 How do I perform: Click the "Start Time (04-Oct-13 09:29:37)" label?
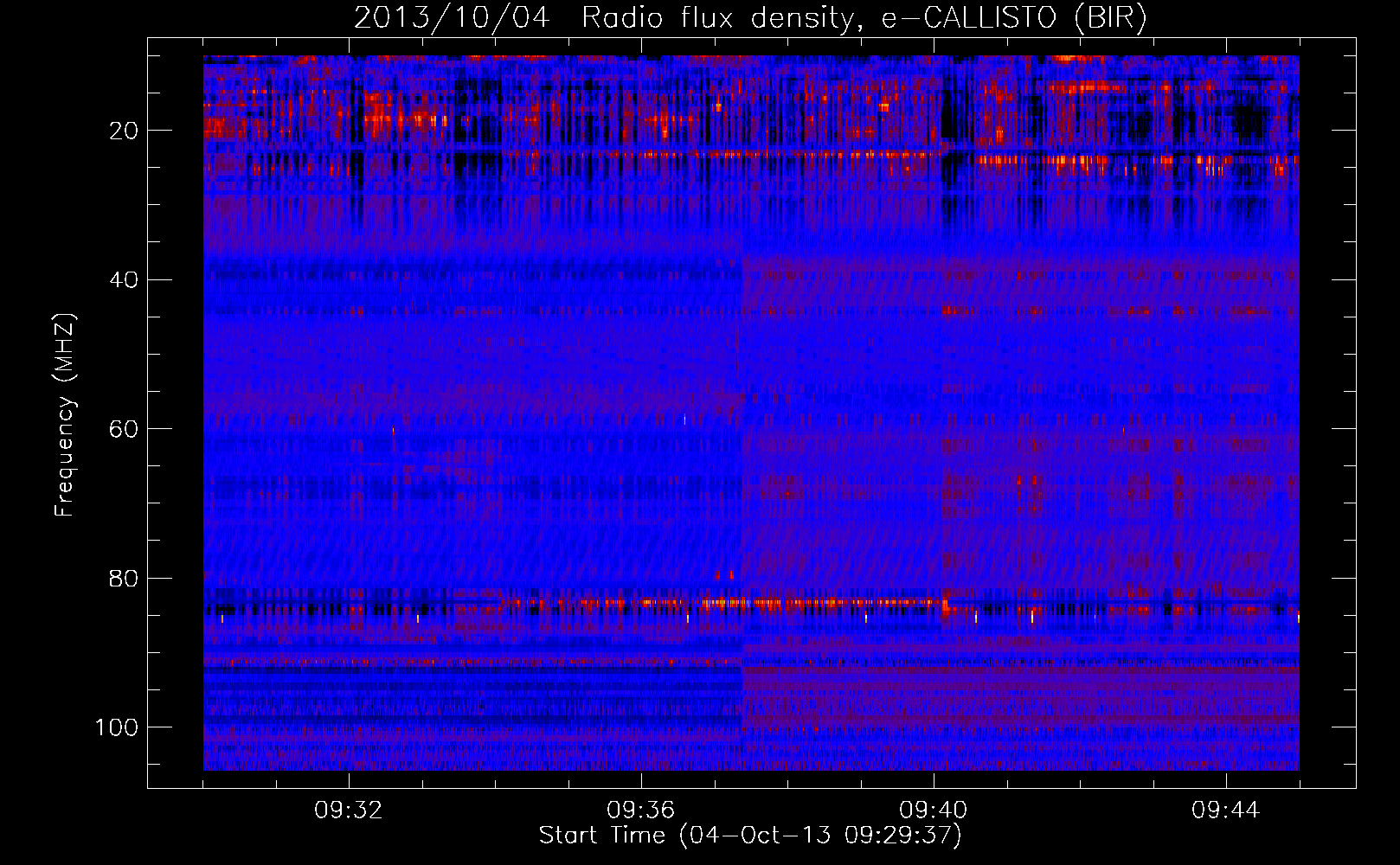(x=750, y=836)
